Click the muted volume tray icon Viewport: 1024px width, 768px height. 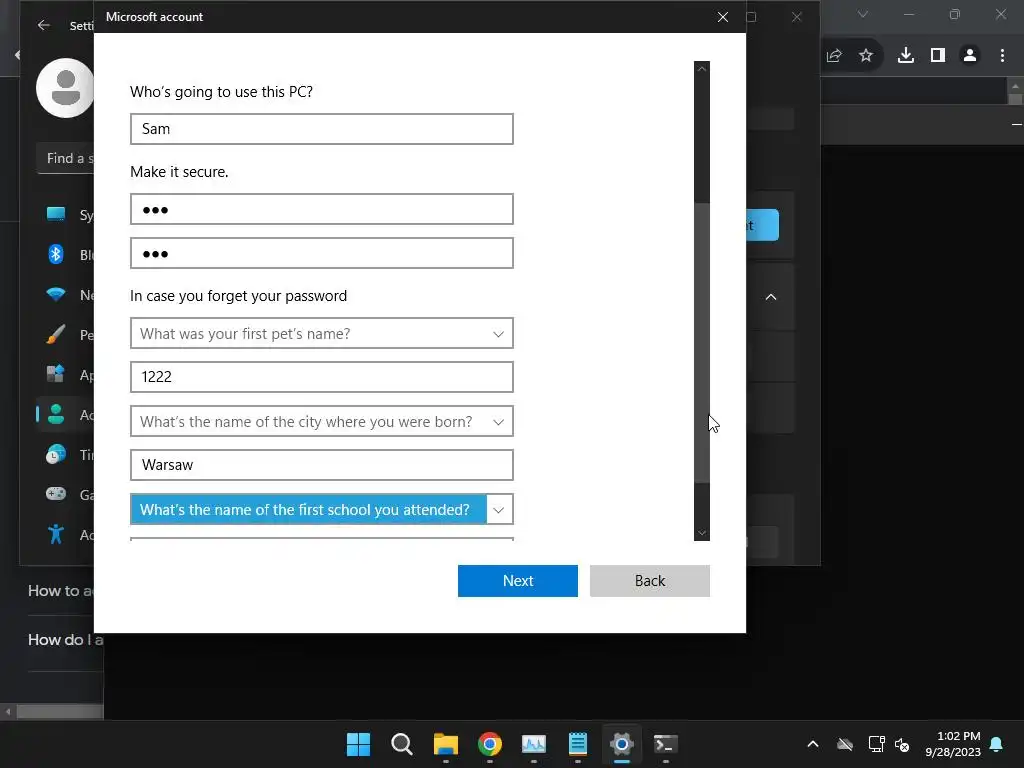coord(902,744)
